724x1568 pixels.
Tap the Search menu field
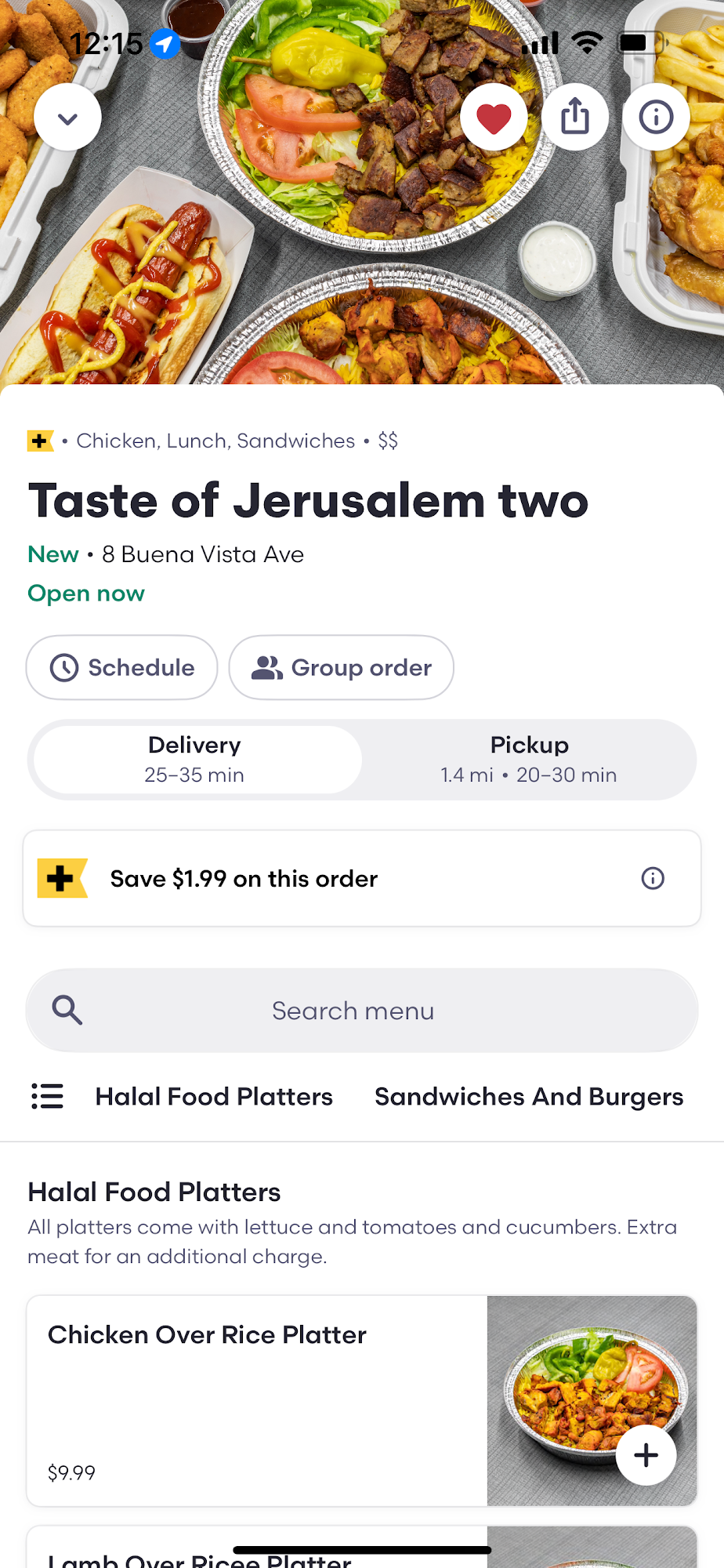point(353,1011)
